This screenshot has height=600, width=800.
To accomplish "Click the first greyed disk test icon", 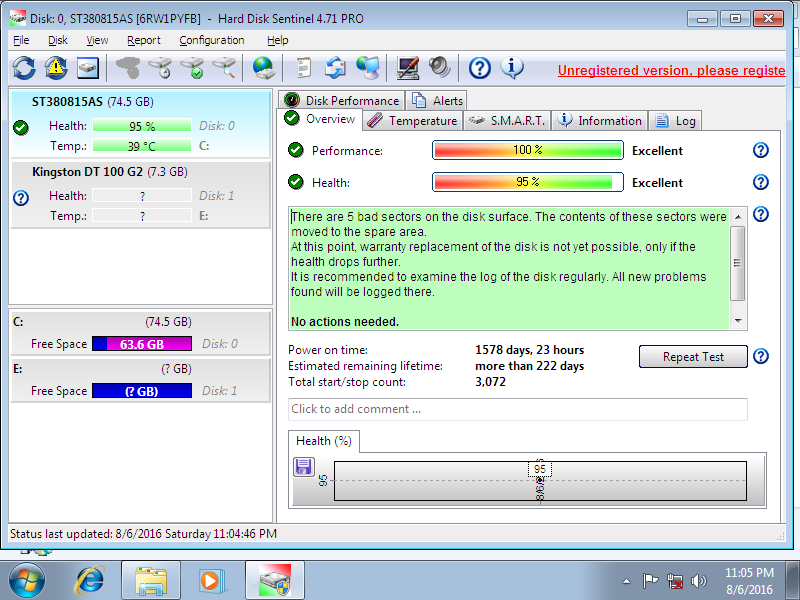I will [128, 68].
